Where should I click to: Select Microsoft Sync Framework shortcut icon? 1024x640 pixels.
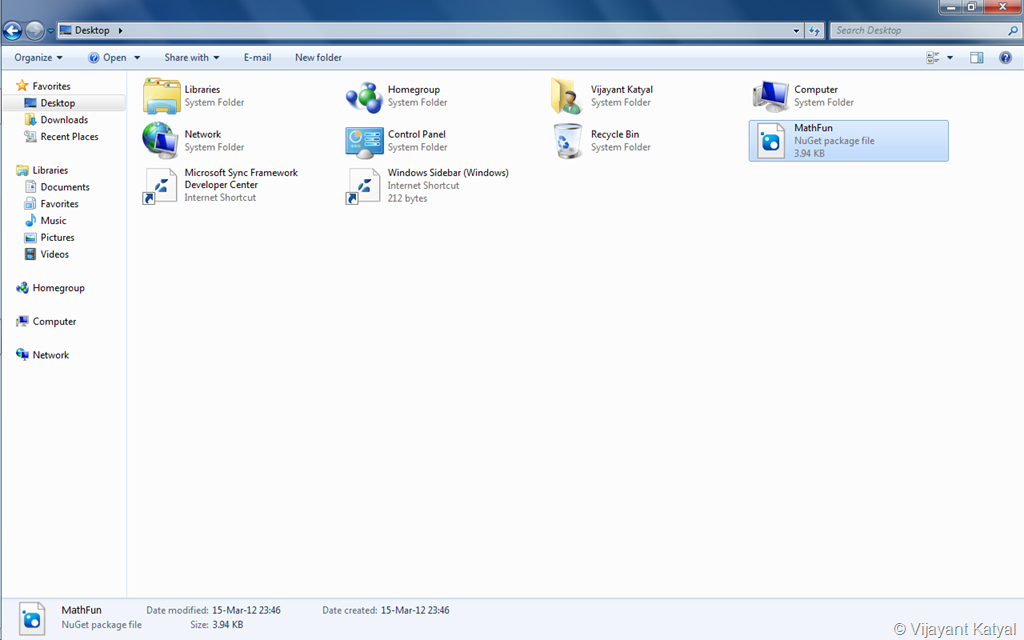click(159, 186)
